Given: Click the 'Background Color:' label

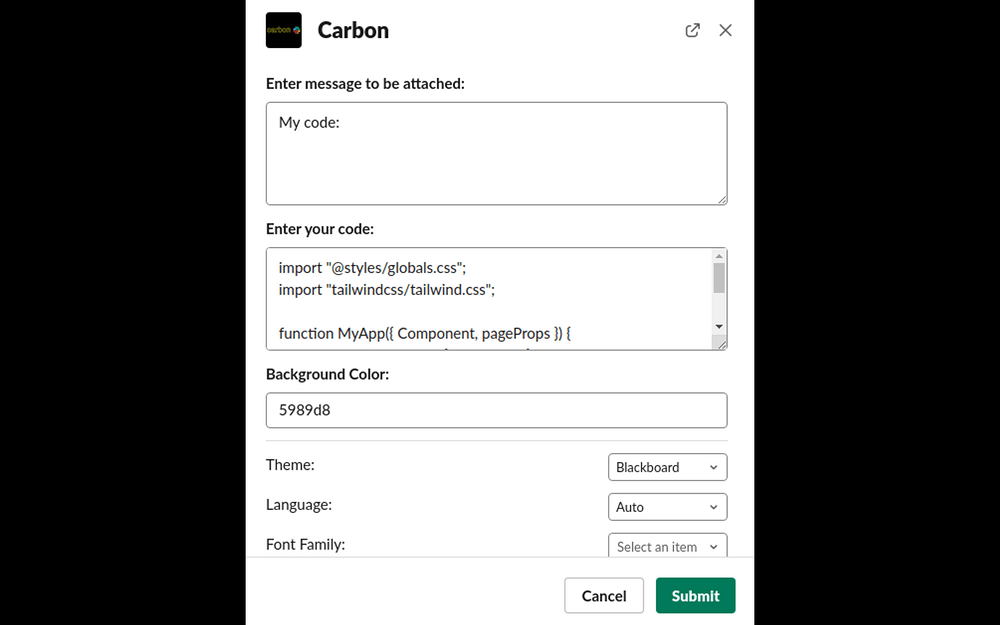Looking at the screenshot, I should click(x=327, y=374).
